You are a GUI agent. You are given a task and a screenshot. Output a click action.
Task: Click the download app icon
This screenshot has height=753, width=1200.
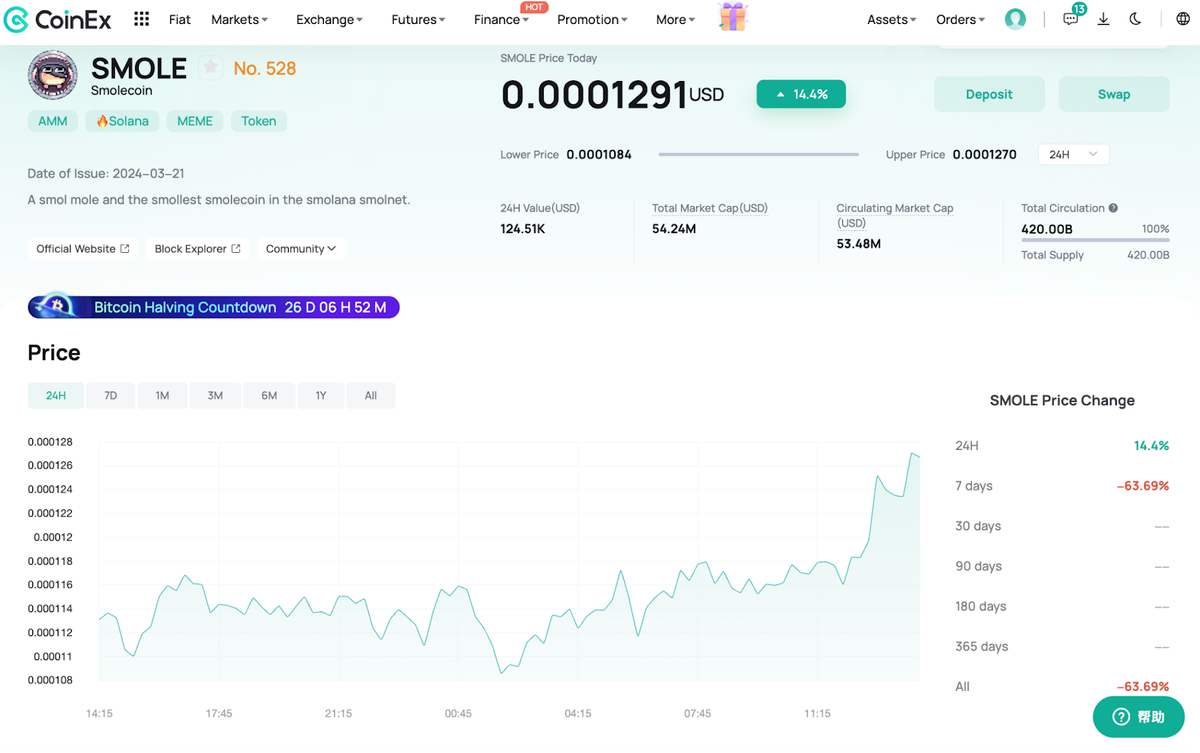tap(1103, 19)
